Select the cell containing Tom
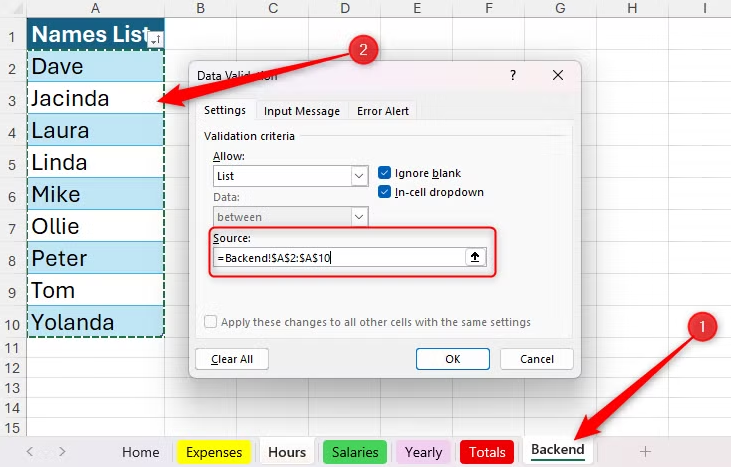 [x=96, y=290]
